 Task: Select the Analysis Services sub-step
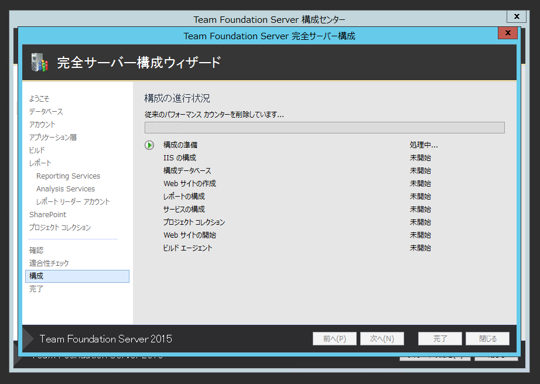65,189
